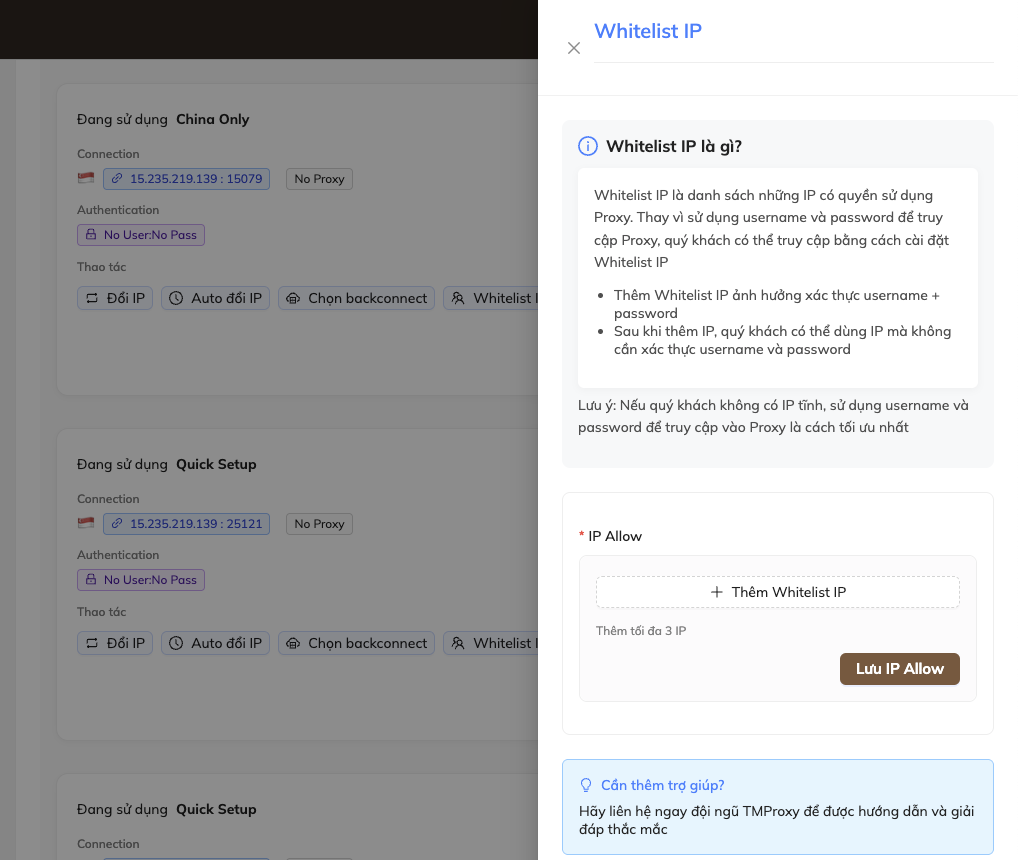Open Auto đổi IP for China Only
The image size is (1018, 860).
(215, 298)
